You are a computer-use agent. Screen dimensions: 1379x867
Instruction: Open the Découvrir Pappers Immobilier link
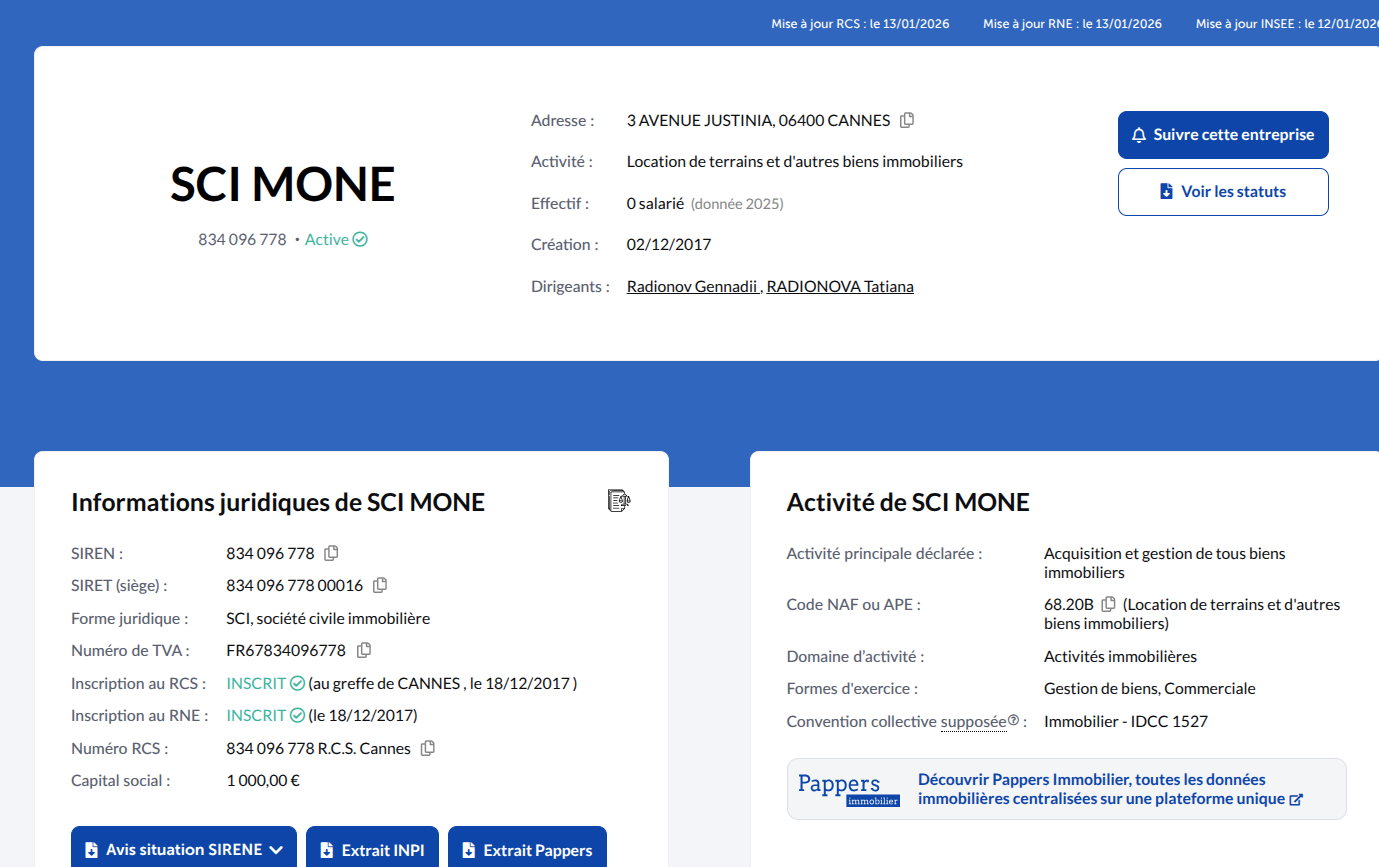[x=1110, y=789]
